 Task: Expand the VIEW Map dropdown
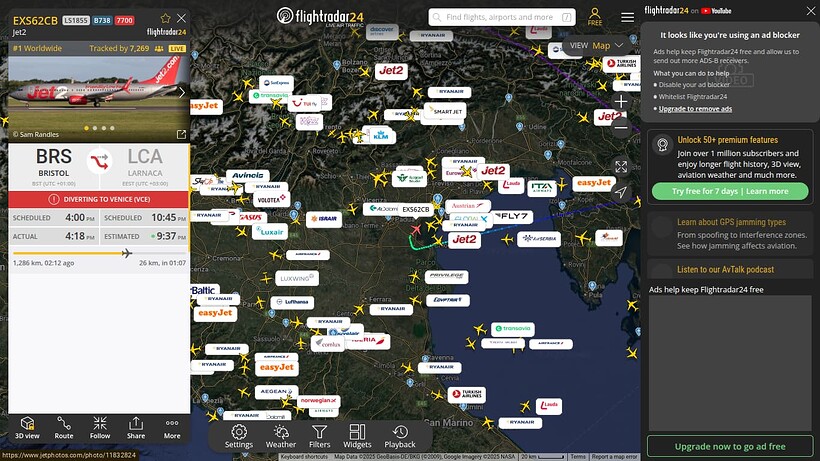597,45
